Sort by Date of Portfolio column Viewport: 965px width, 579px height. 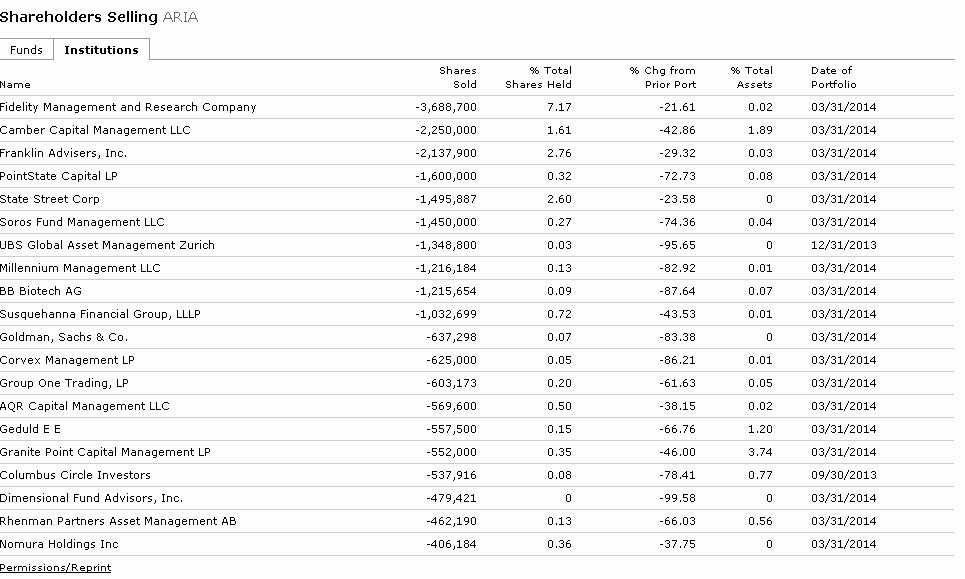(x=828, y=77)
